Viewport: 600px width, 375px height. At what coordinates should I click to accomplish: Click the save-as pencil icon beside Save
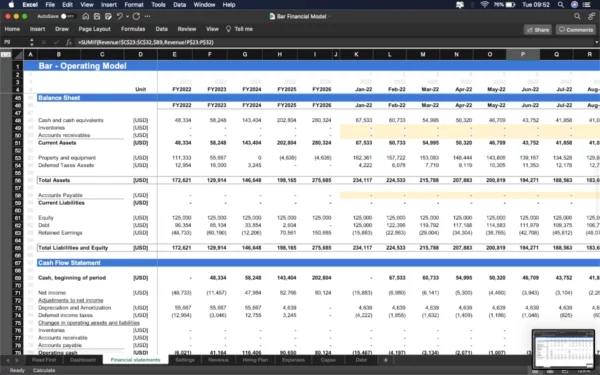click(x=108, y=16)
